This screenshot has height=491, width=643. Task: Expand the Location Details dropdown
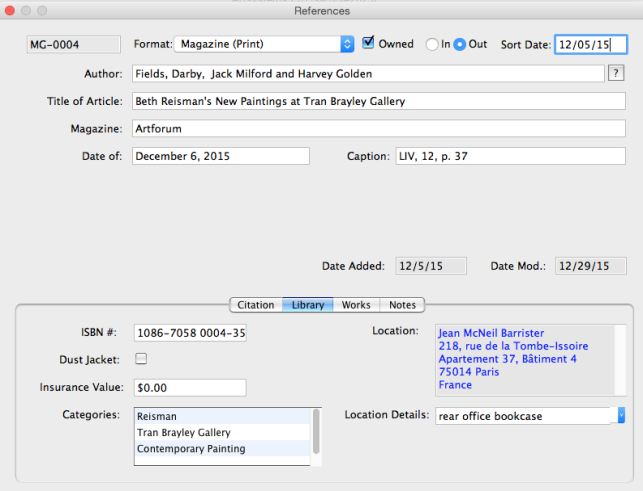point(621,415)
